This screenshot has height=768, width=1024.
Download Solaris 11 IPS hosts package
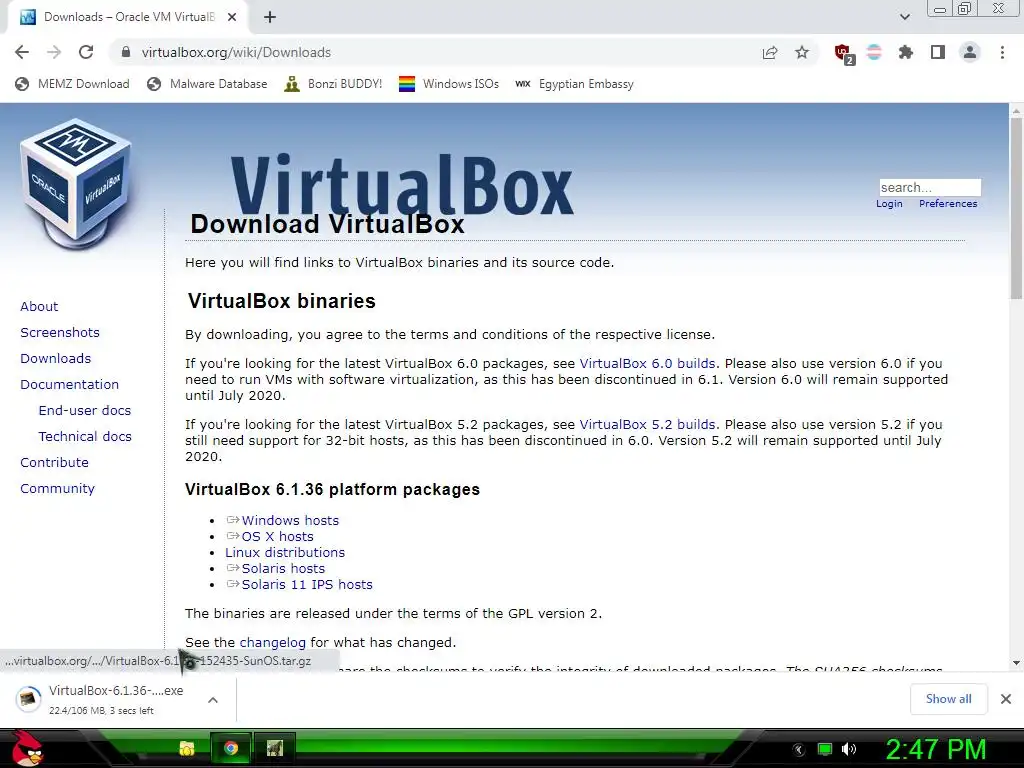[307, 584]
